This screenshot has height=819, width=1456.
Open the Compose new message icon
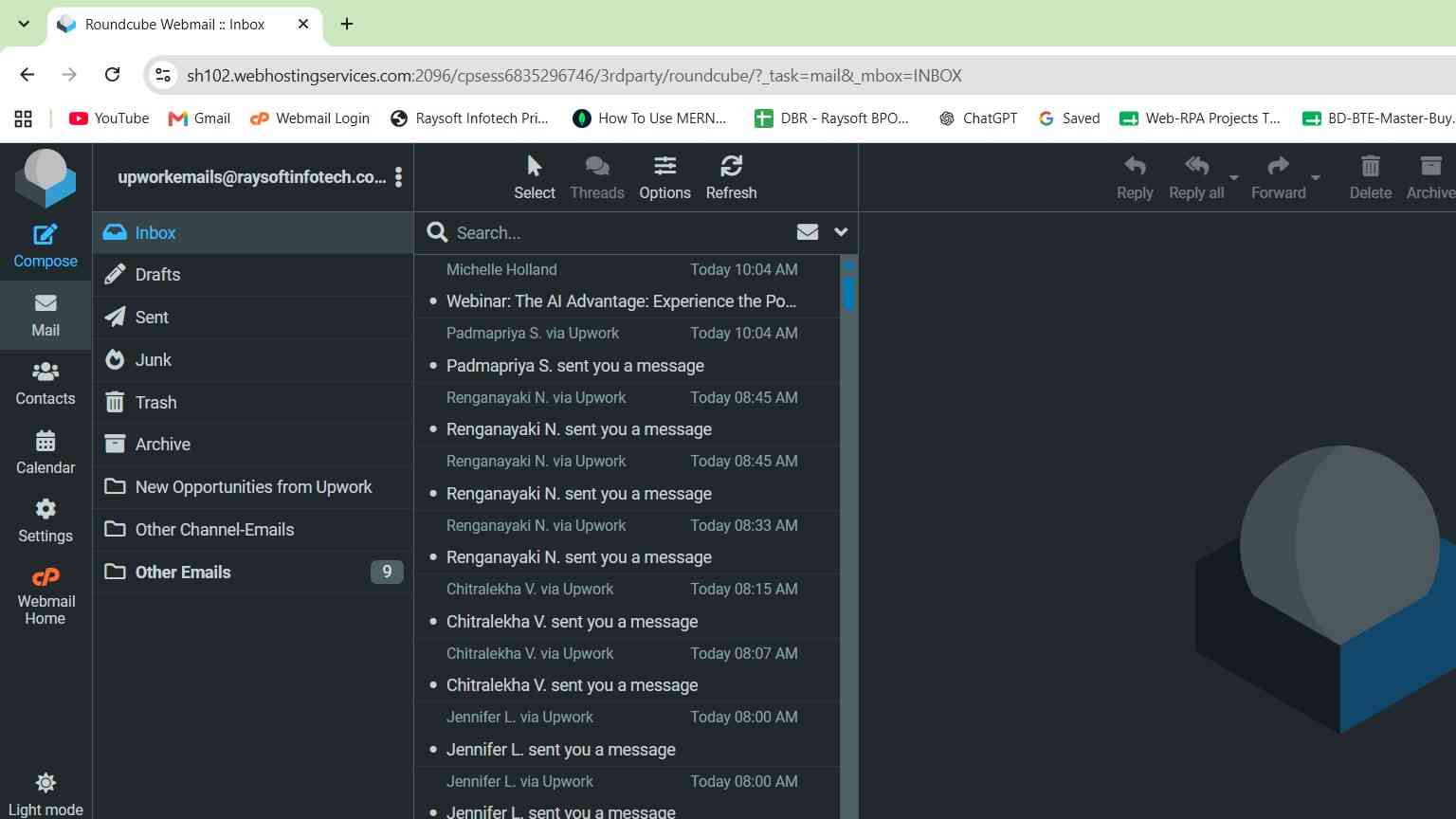click(x=45, y=246)
